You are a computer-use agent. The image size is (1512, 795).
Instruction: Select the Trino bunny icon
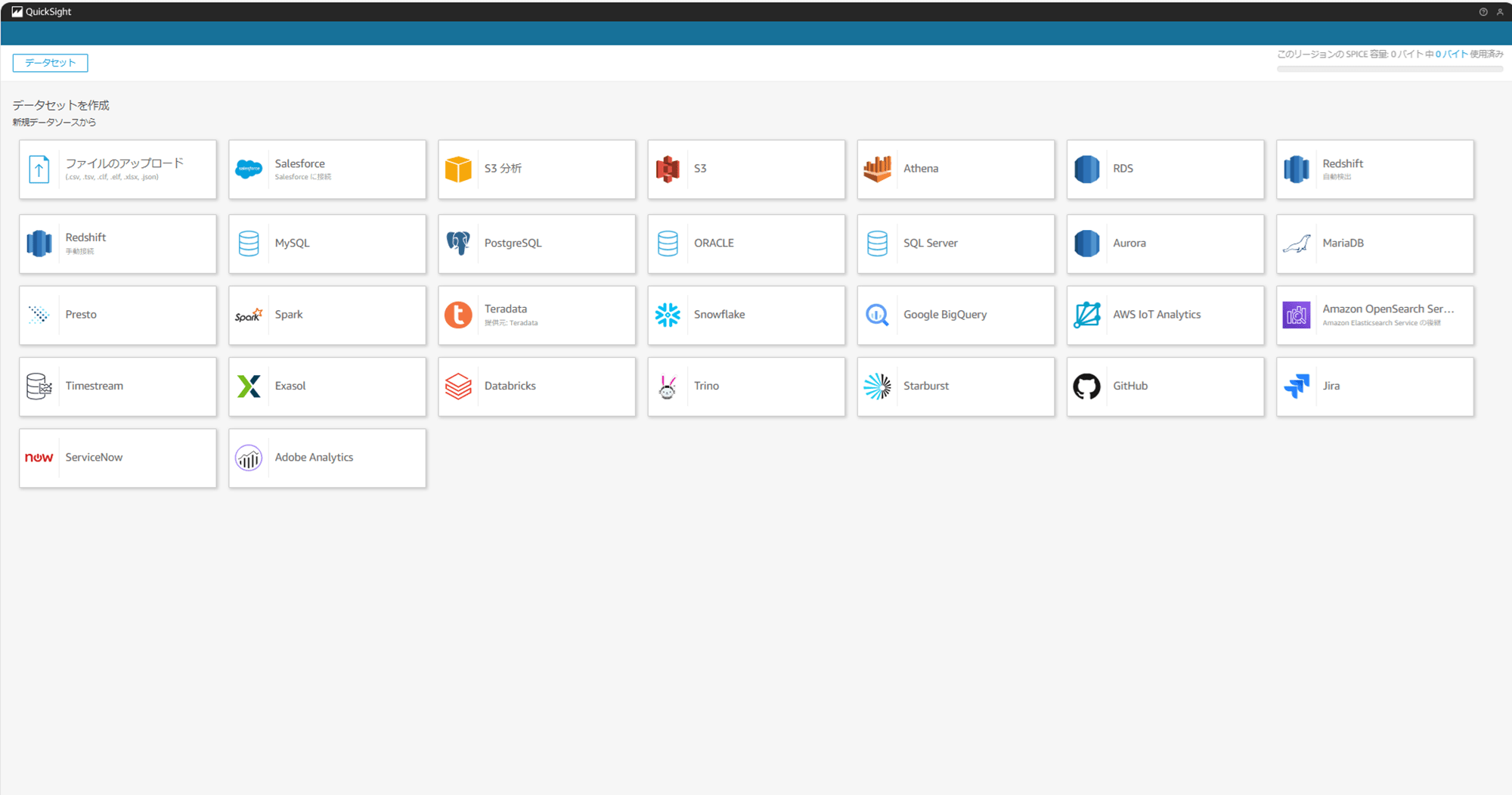pyautogui.click(x=668, y=387)
